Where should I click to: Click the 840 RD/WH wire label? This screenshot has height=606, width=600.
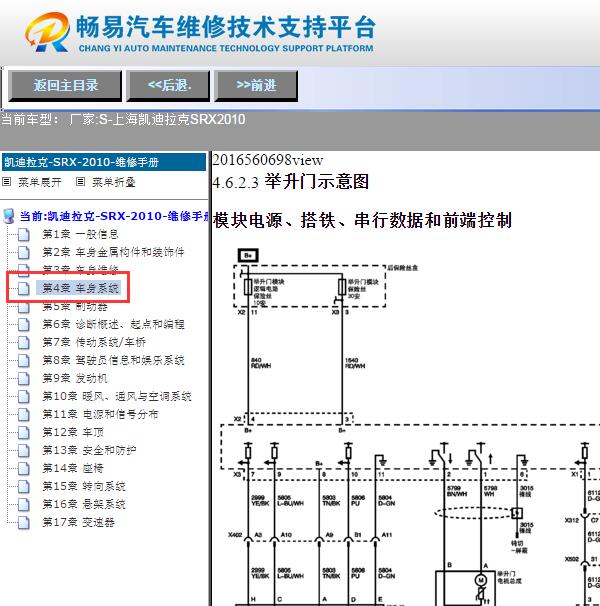[261, 363]
